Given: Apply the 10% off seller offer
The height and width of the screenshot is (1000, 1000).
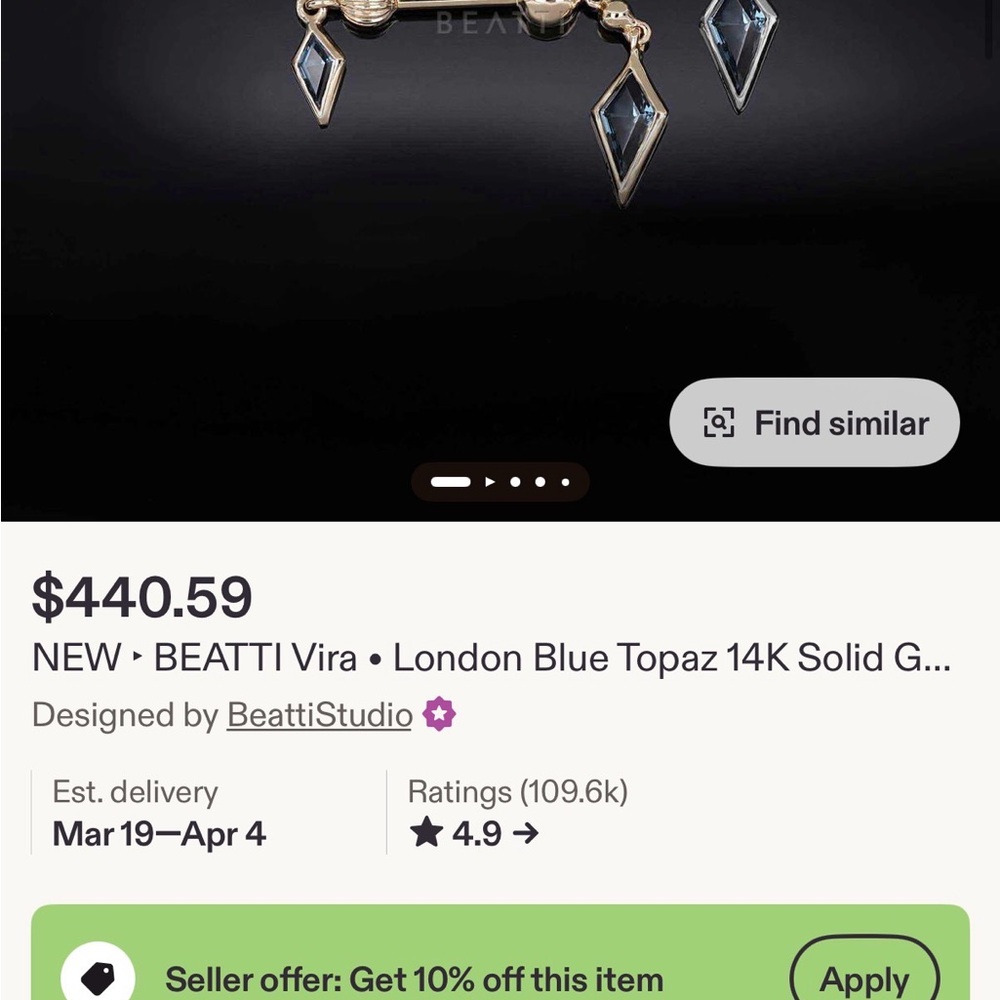Looking at the screenshot, I should pyautogui.click(x=864, y=977).
